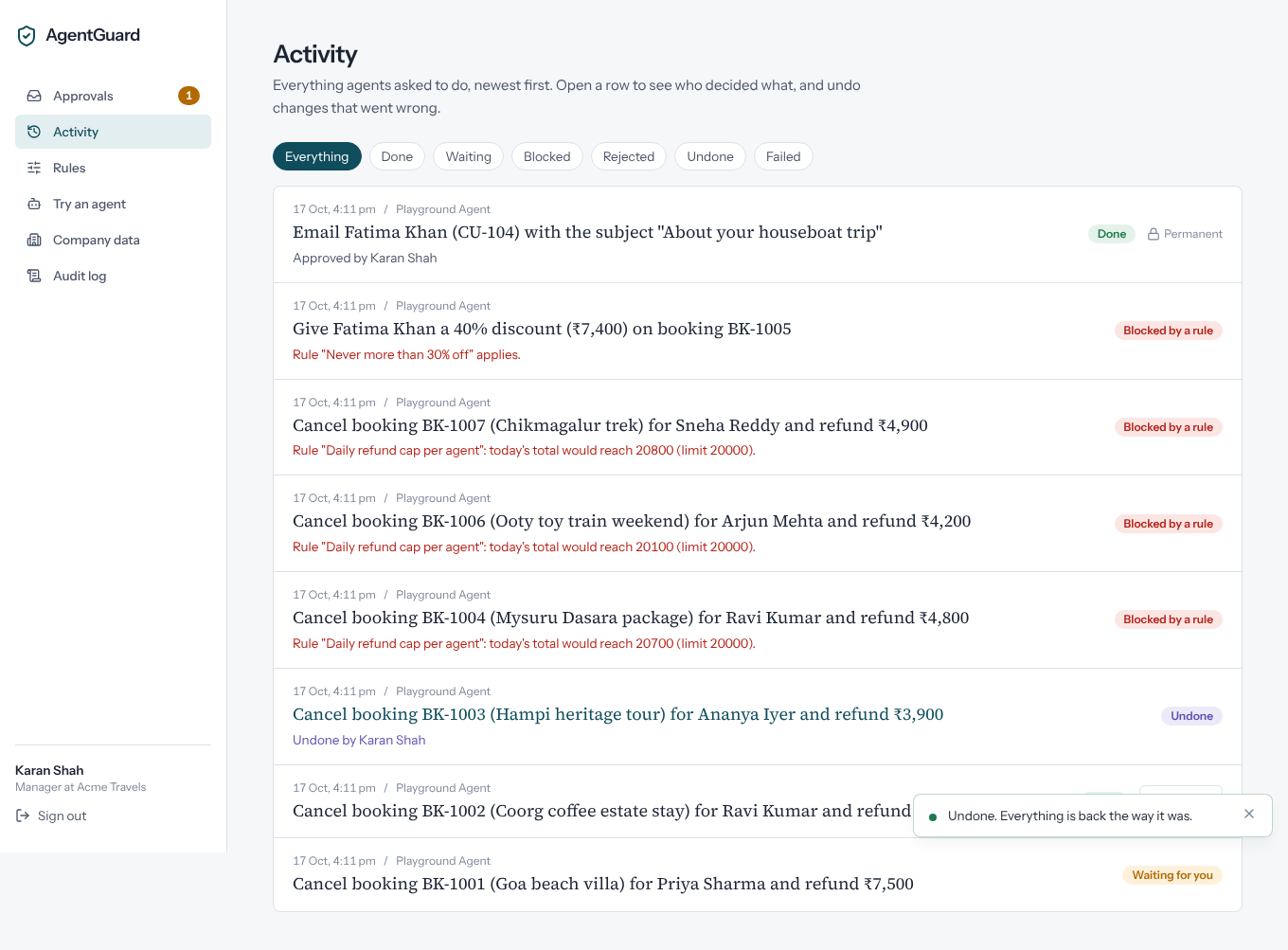Click the Rules sliders icon
This screenshot has width=1288, height=950.
[x=34, y=168]
